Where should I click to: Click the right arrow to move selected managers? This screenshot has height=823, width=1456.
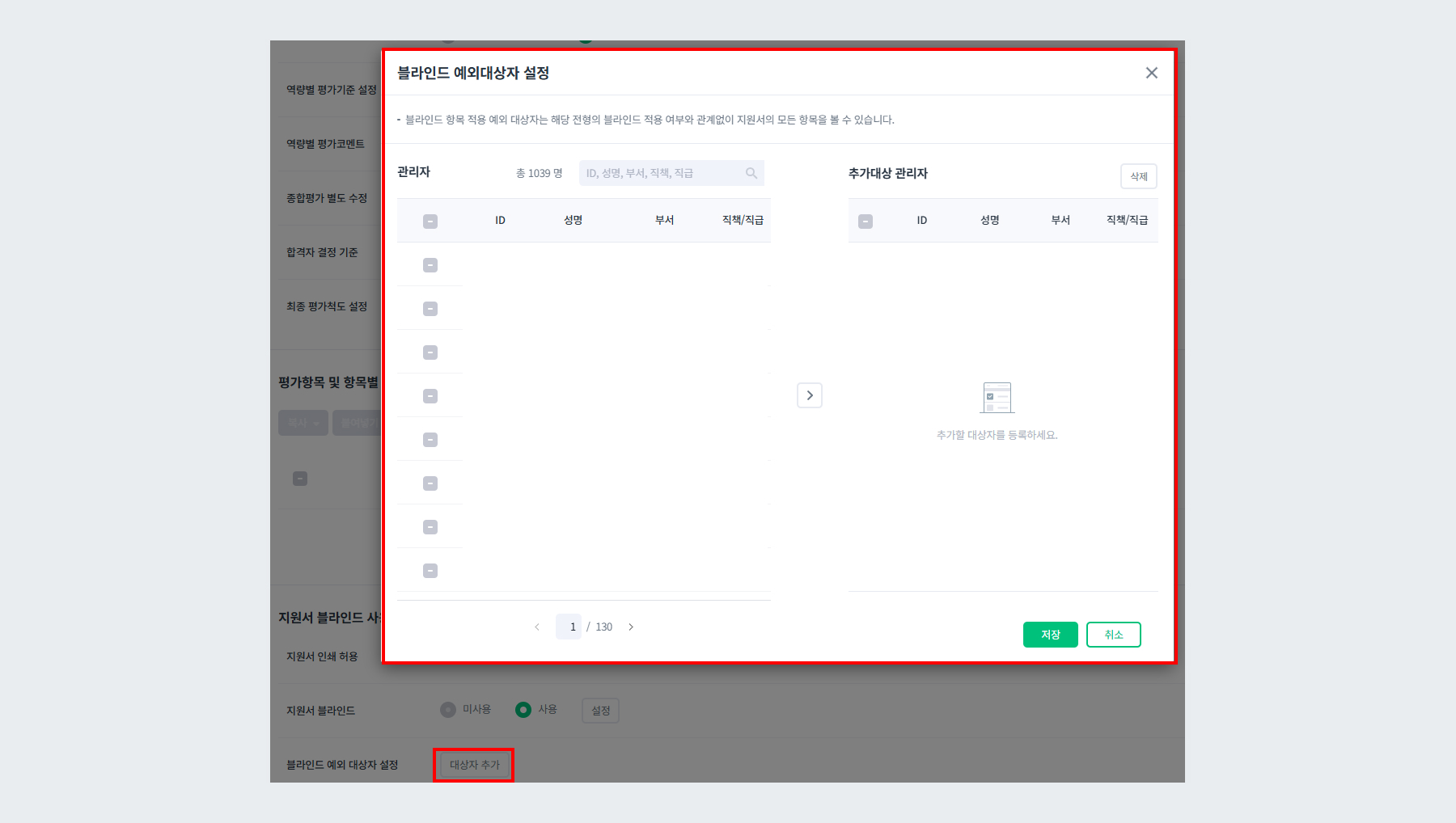(810, 395)
